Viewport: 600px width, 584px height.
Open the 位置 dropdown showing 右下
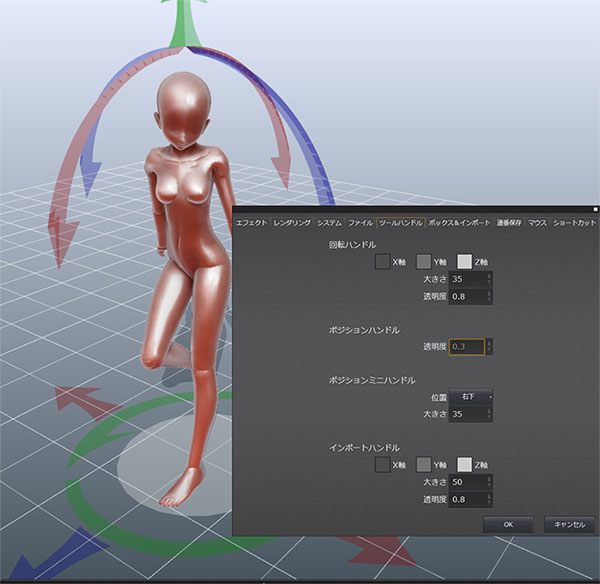tap(471, 397)
